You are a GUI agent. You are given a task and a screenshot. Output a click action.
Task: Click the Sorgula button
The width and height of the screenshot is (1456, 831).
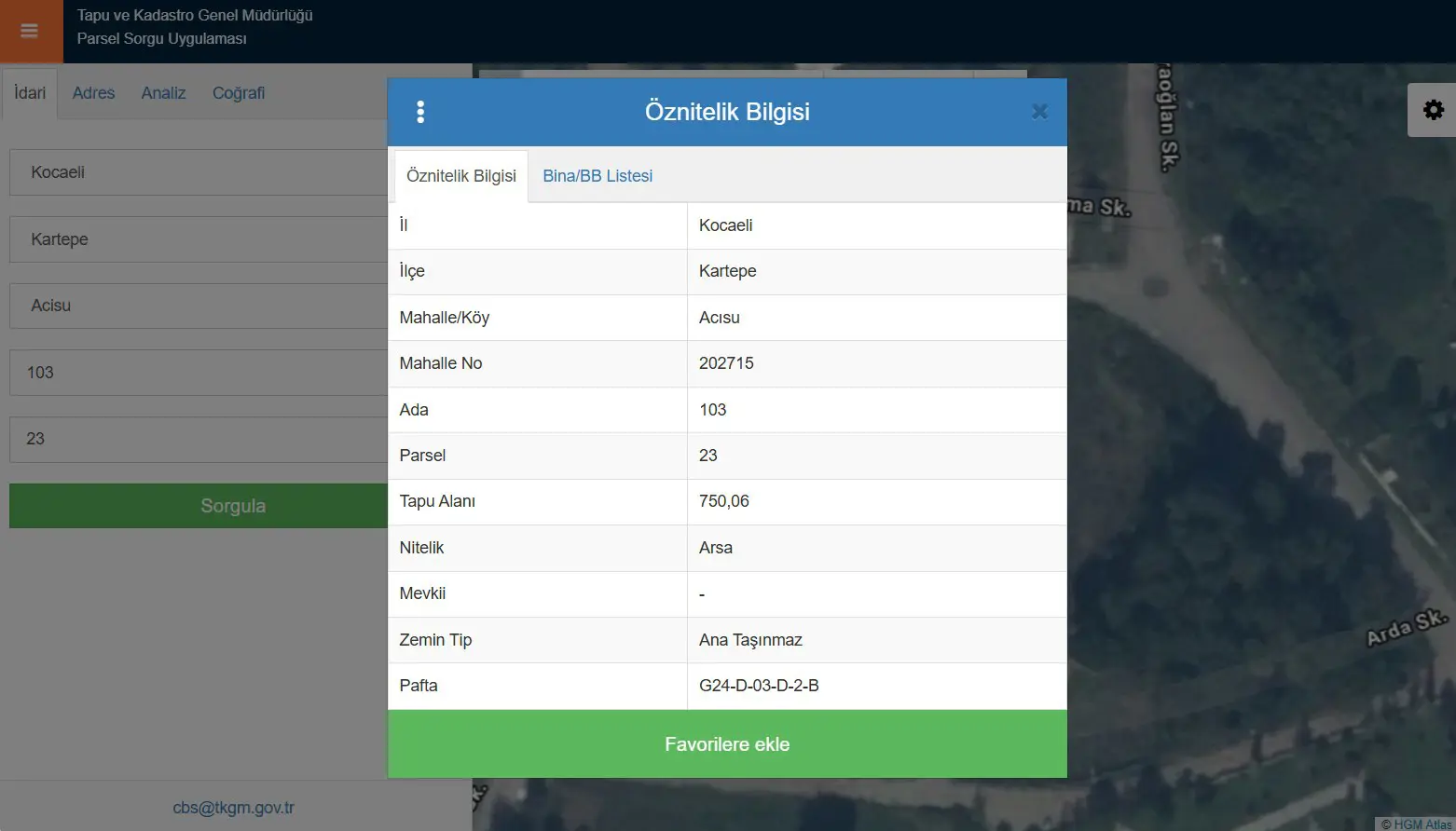pos(199,506)
